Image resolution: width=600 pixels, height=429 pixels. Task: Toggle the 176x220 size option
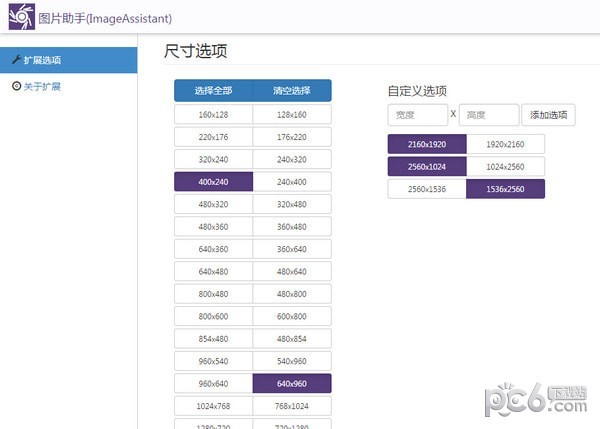click(292, 137)
